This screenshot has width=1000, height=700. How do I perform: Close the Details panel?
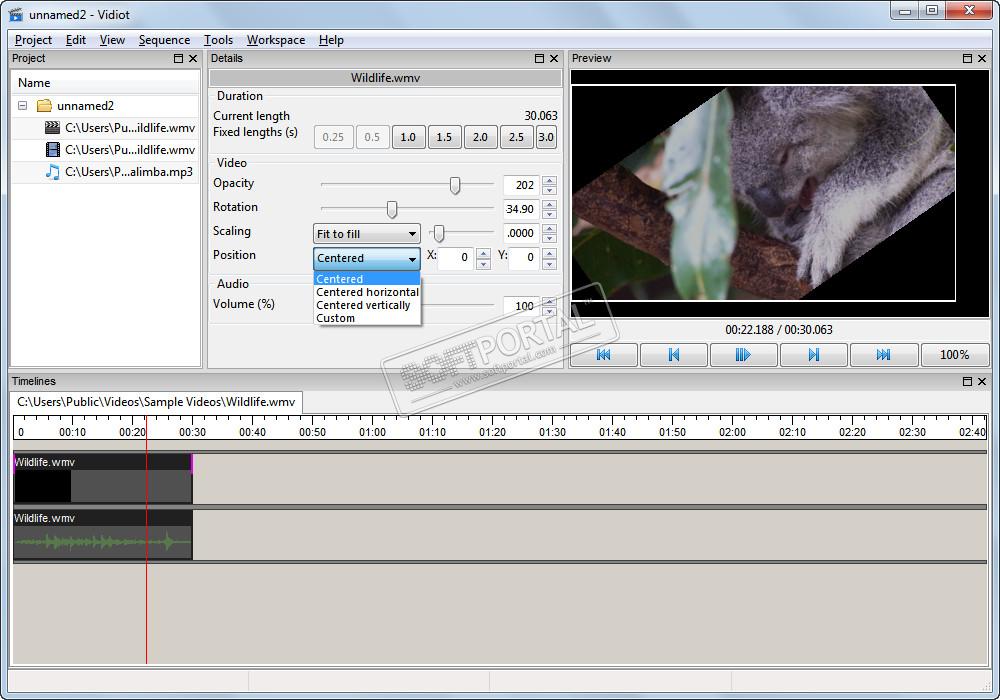point(554,59)
